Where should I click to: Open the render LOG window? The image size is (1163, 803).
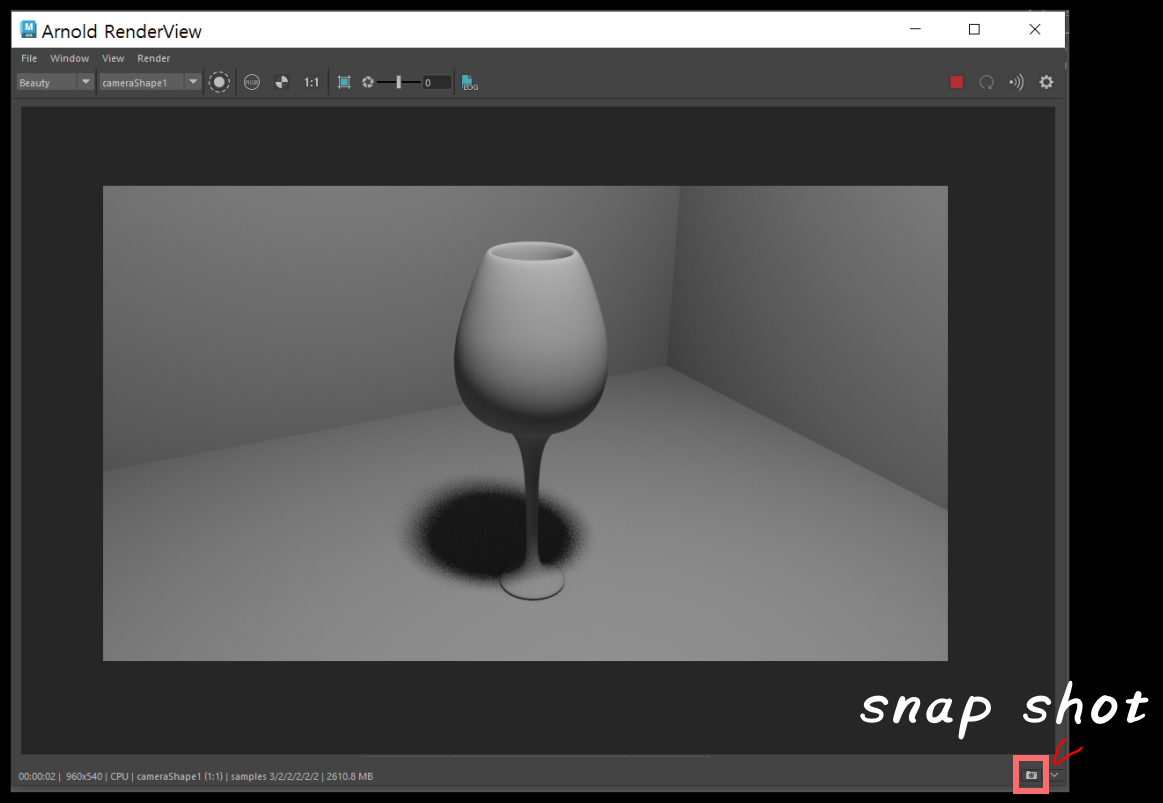pyautogui.click(x=470, y=82)
